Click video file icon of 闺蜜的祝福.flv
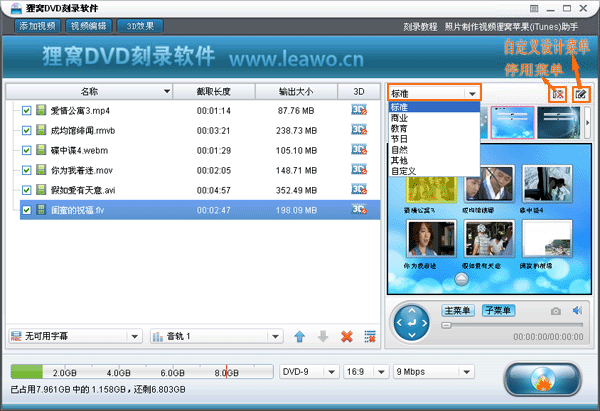Viewport: 600px width, 411px height. (x=41, y=210)
